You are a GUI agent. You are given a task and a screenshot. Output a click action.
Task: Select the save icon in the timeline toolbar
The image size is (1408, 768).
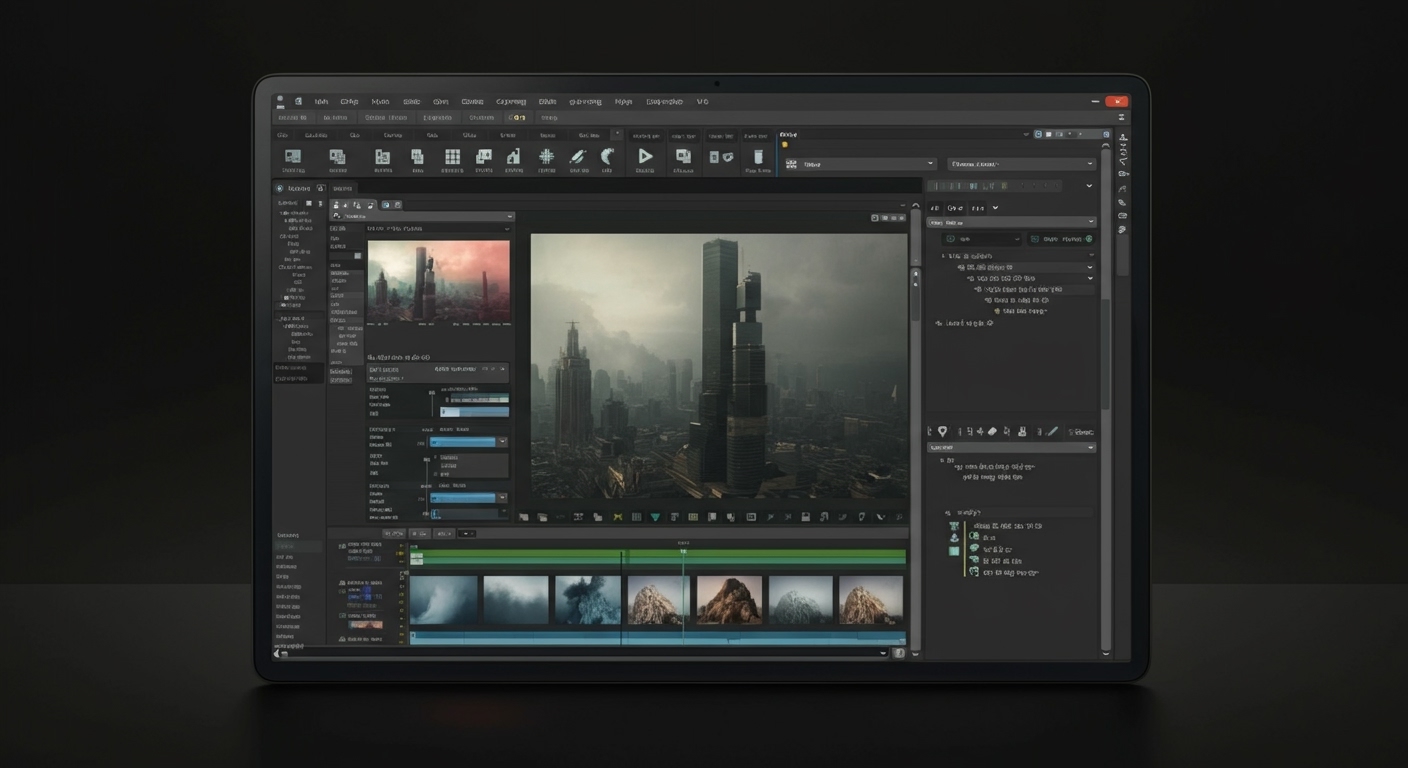805,516
